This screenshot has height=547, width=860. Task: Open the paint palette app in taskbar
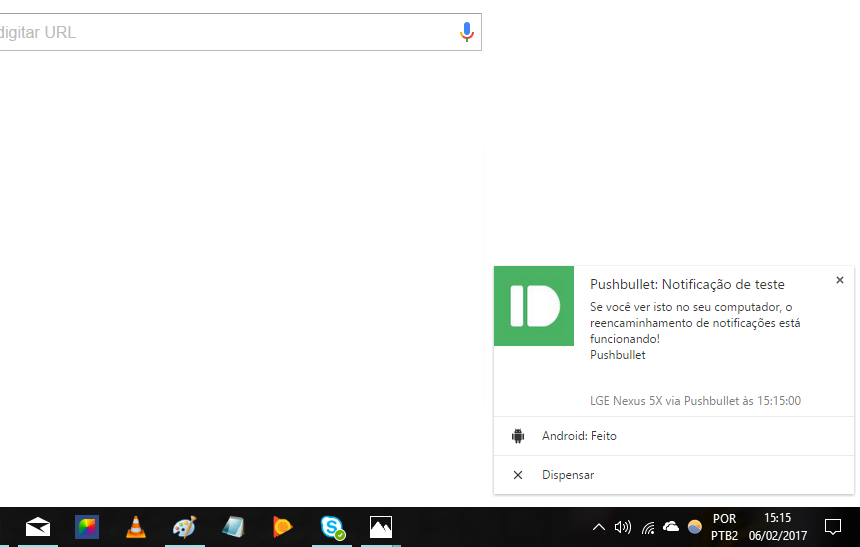(x=185, y=527)
